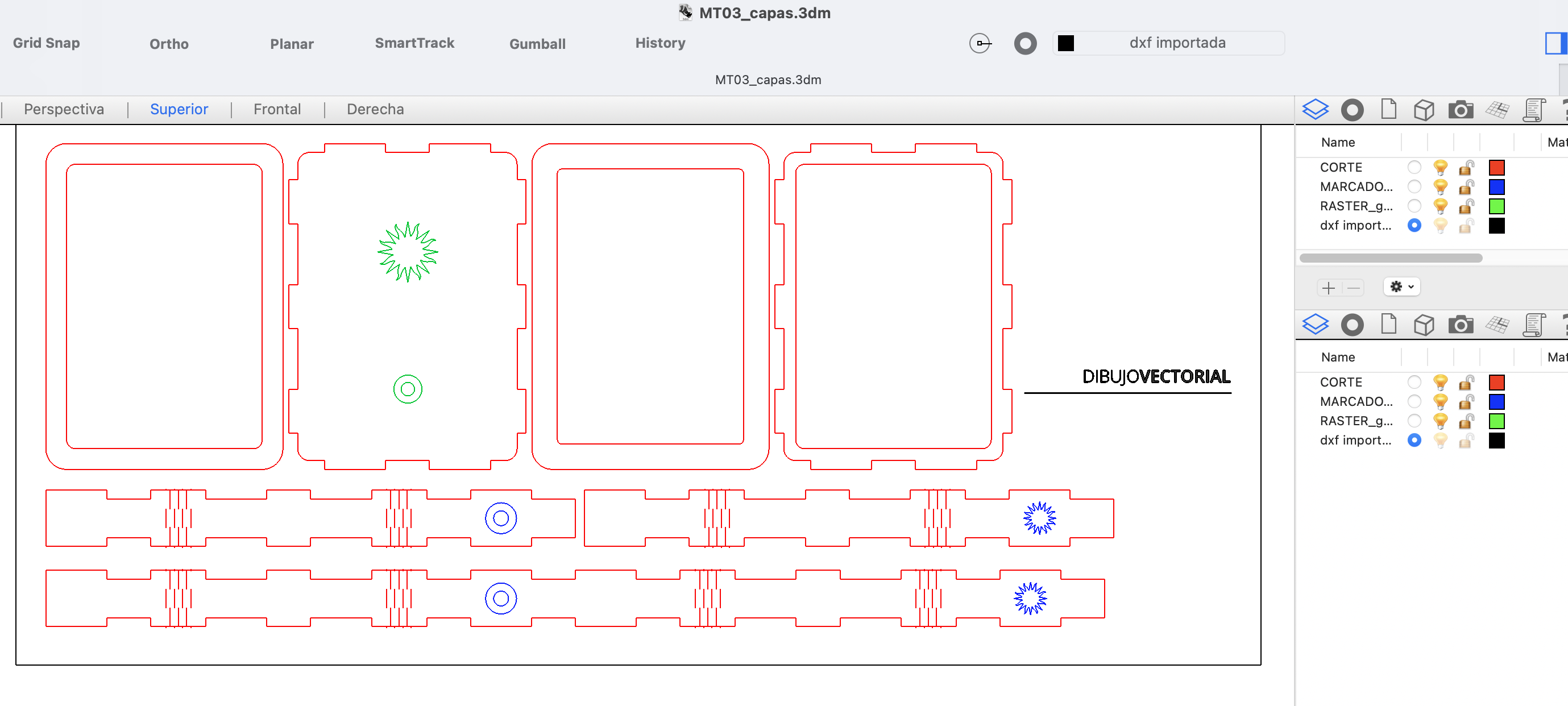Click the Properties page icon in top panel
The width and height of the screenshot is (1568, 706).
(1388, 110)
